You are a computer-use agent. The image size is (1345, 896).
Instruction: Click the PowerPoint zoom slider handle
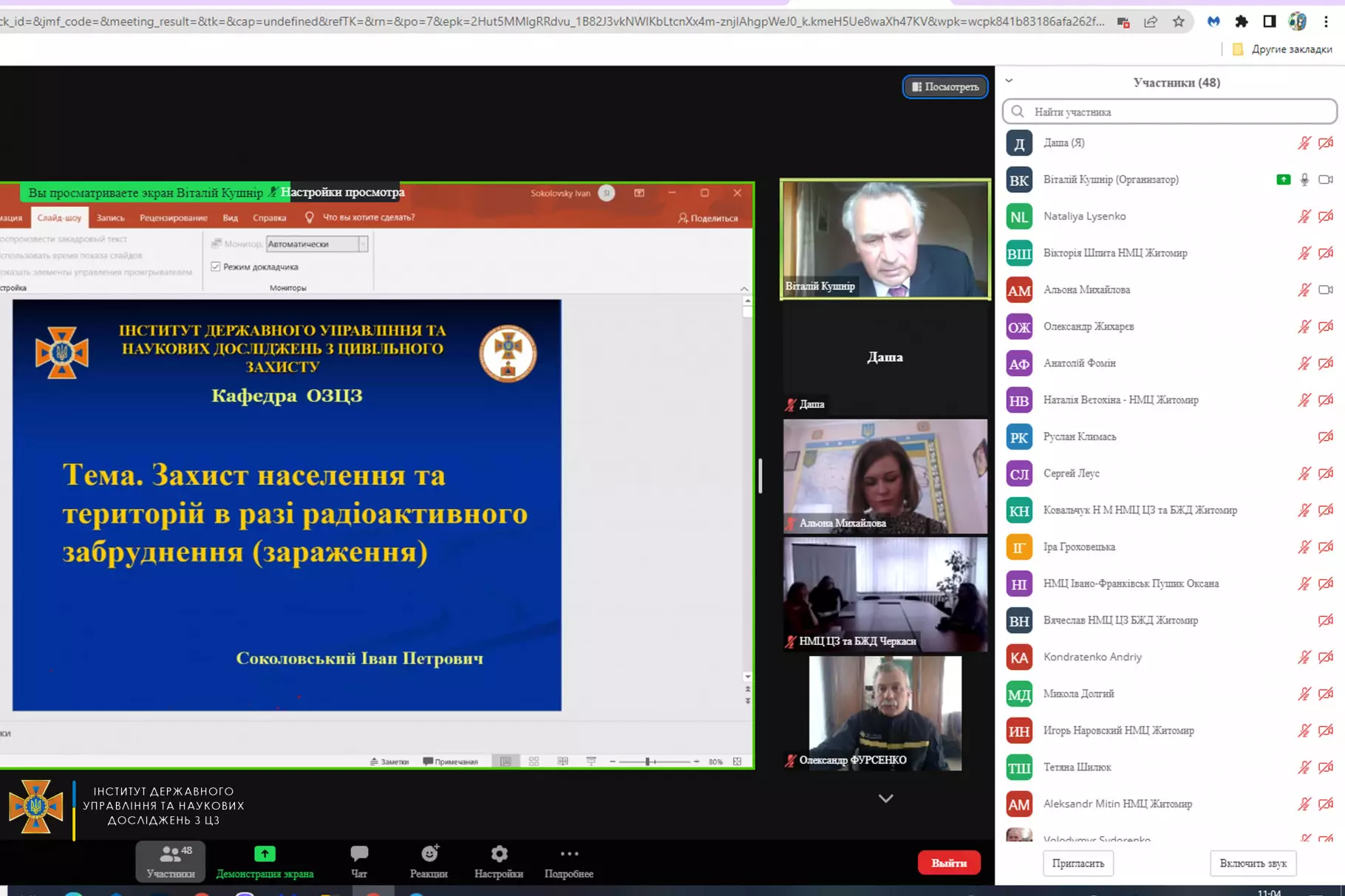(x=647, y=762)
